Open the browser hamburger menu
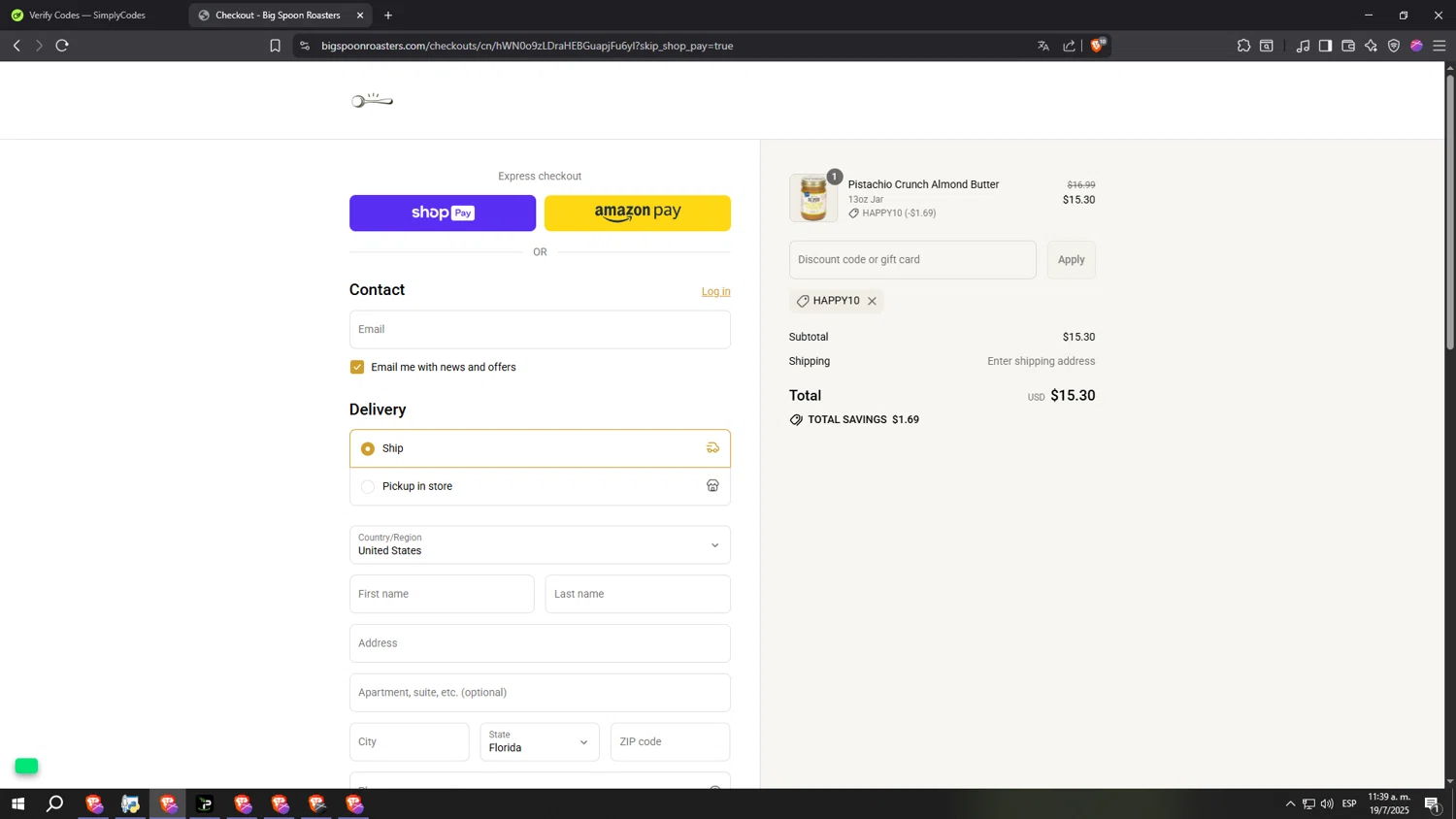This screenshot has width=1456, height=819. click(x=1439, y=46)
